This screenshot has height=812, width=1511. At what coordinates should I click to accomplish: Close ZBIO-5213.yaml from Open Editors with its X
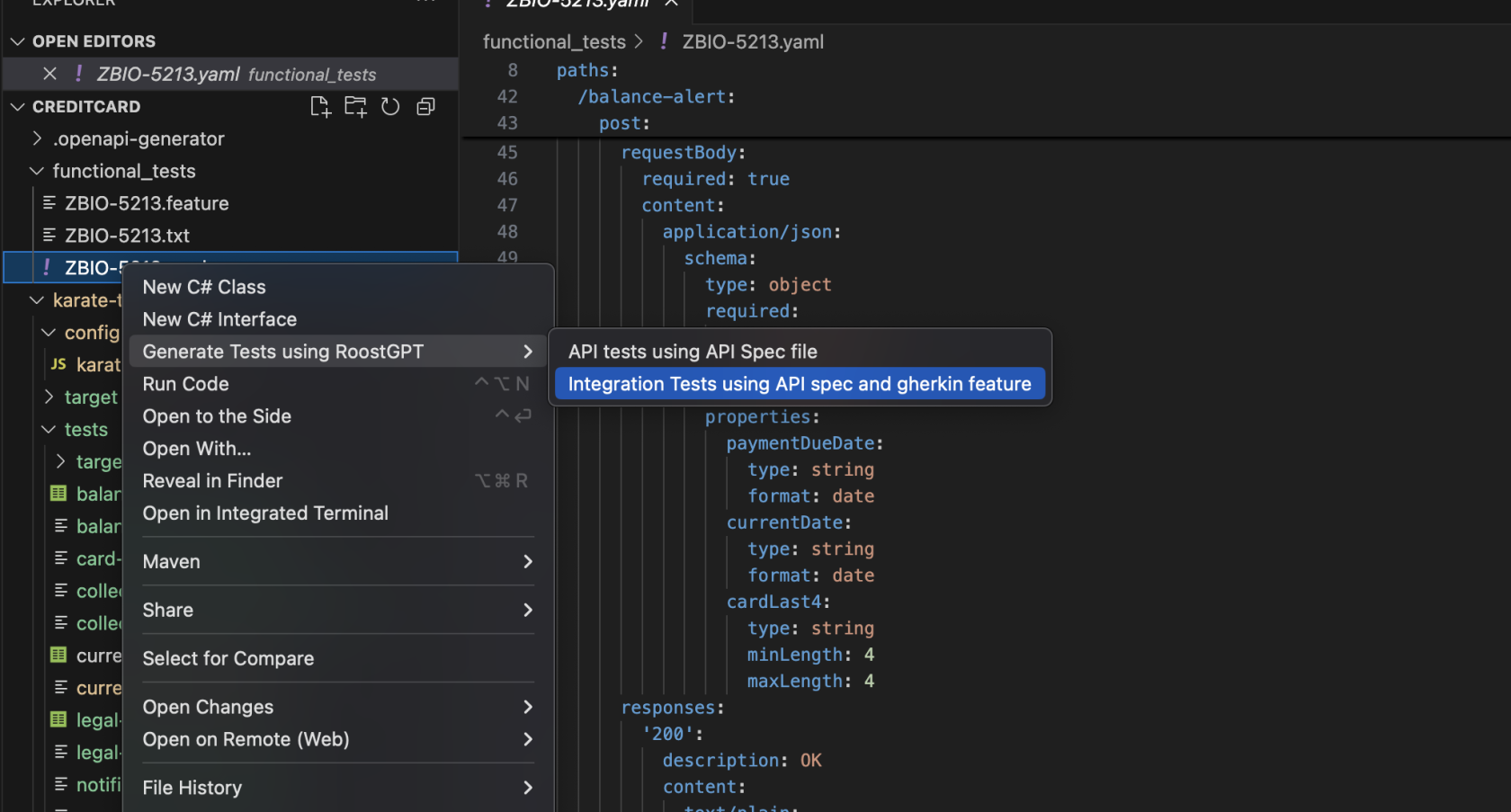point(49,74)
